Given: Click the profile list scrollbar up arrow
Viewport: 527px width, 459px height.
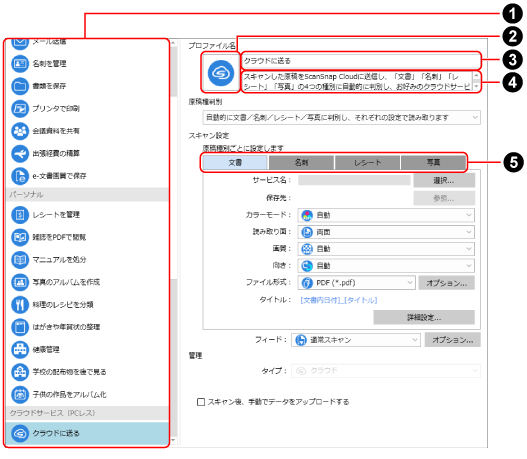Looking at the screenshot, I should pos(173,43).
